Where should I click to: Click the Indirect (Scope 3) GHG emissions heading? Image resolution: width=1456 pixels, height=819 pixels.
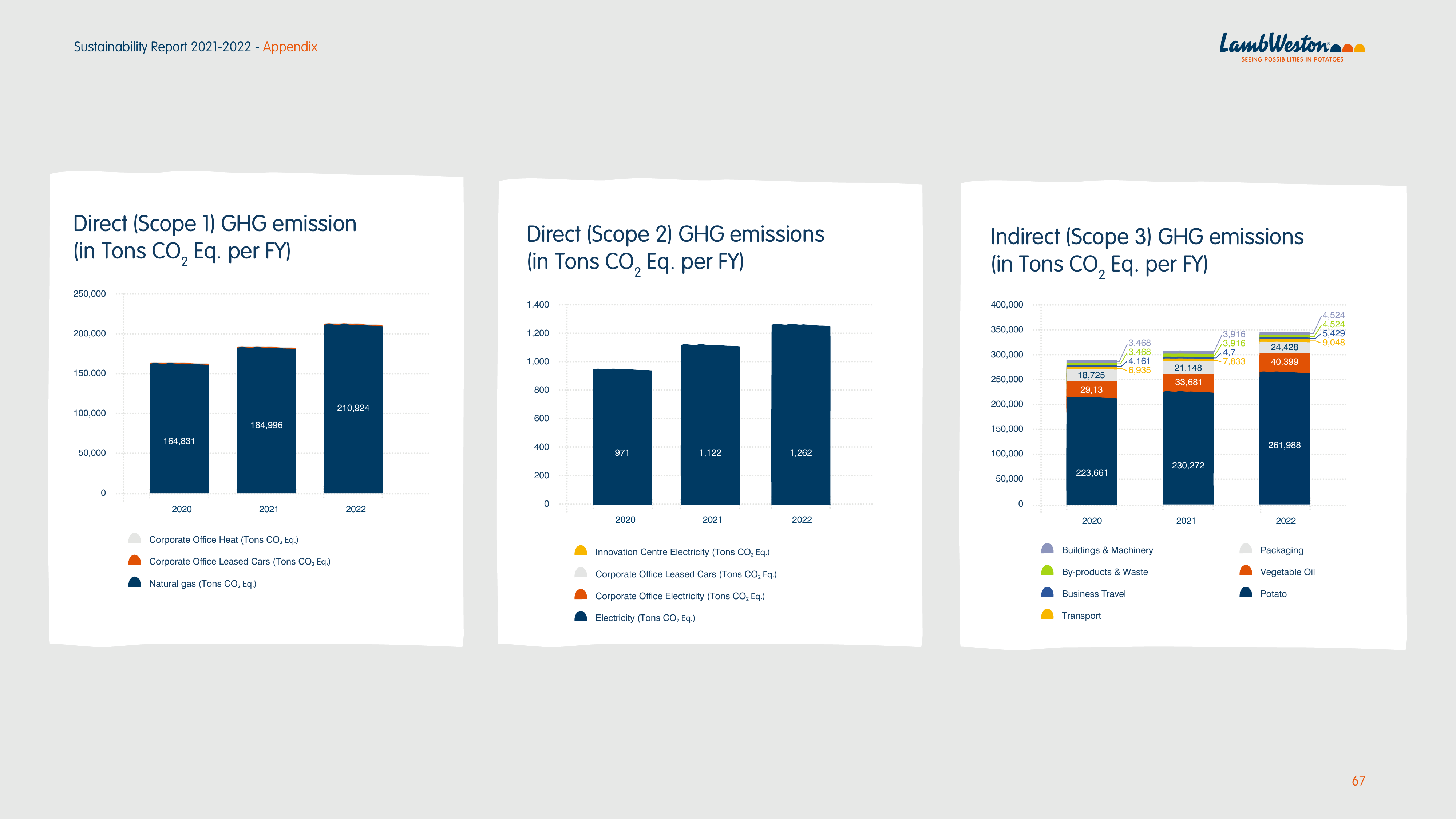pos(1147,251)
